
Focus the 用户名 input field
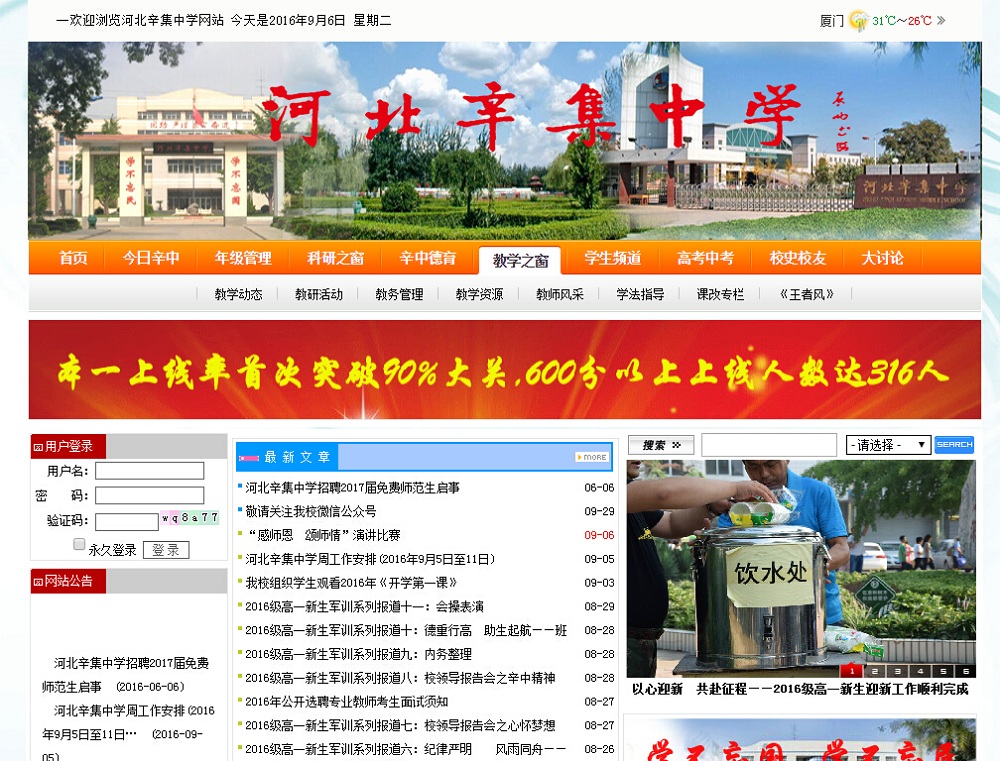(x=149, y=471)
